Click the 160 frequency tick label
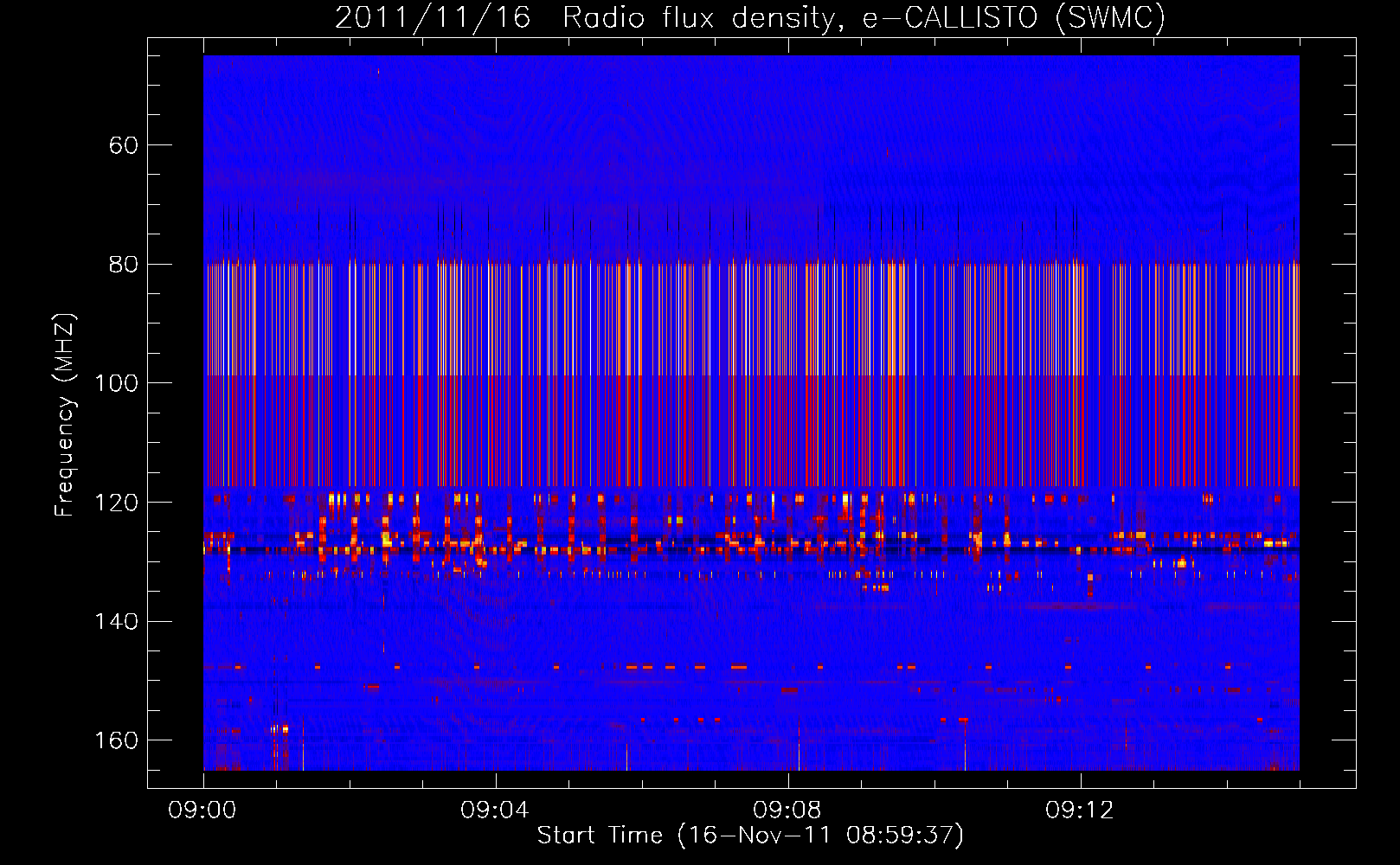Screen dimensions: 1400x865 click(x=116, y=740)
